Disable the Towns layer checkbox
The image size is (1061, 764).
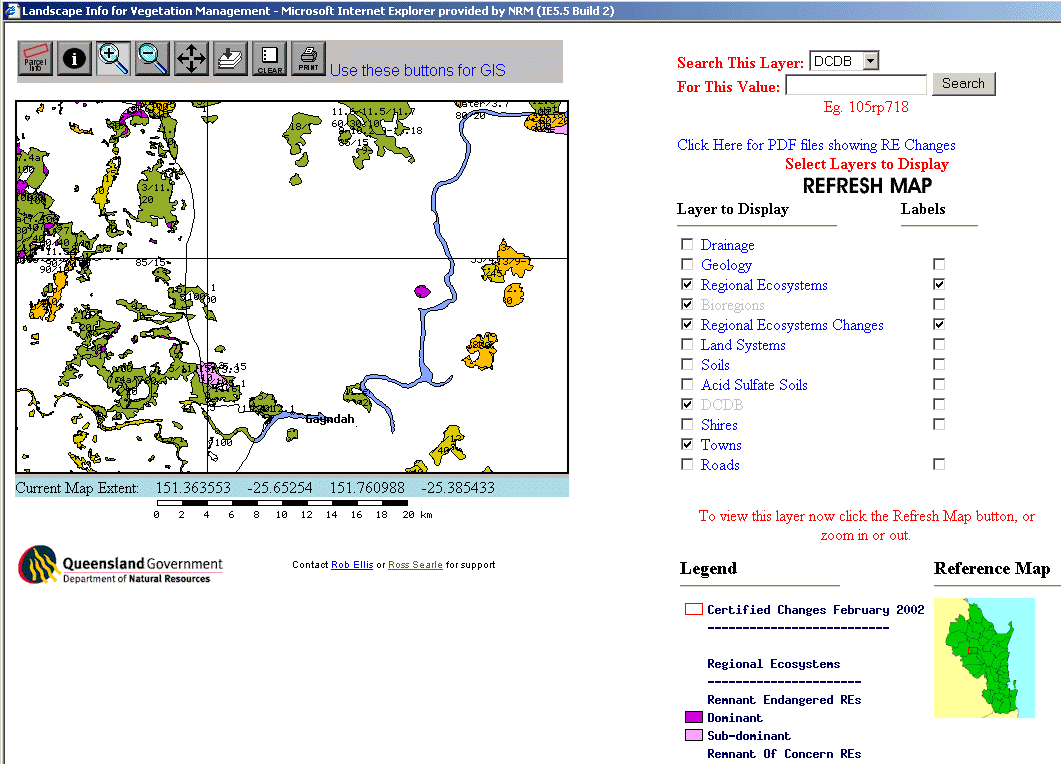coord(686,444)
